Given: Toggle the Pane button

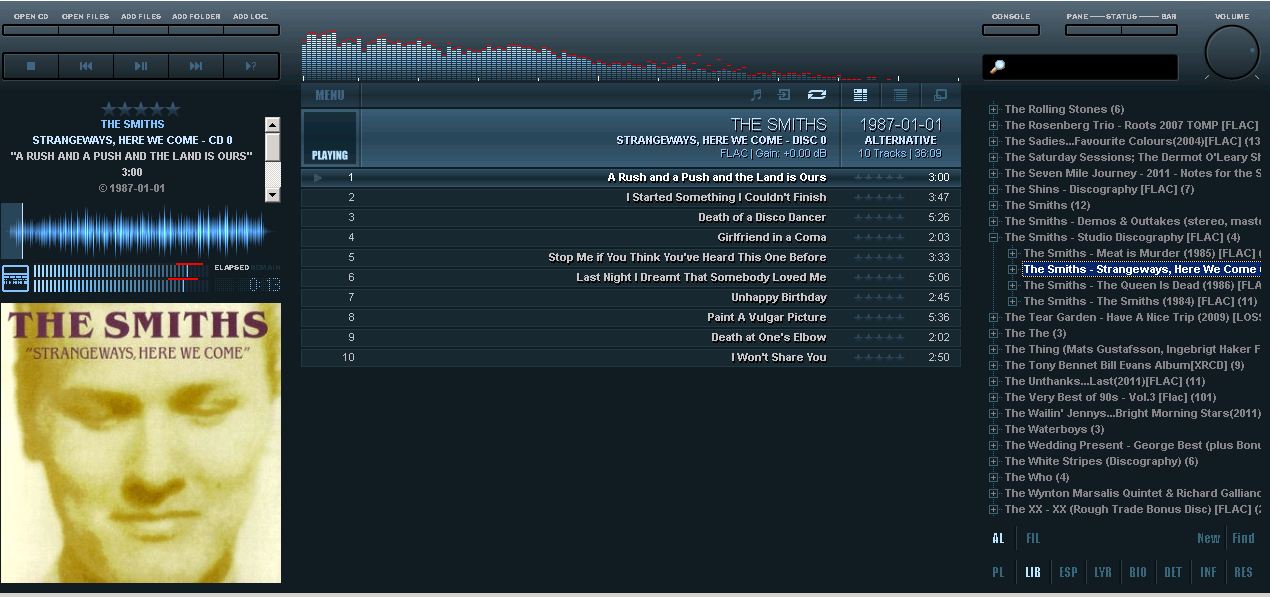Looking at the screenshot, I should tap(1093, 30).
